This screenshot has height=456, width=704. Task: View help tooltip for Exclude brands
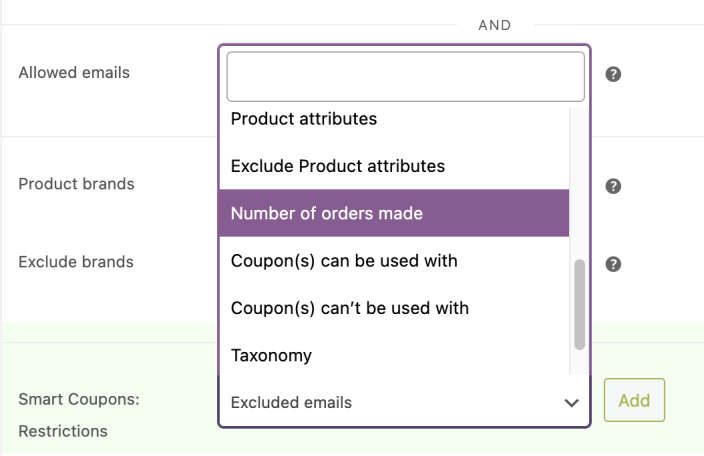click(x=613, y=264)
